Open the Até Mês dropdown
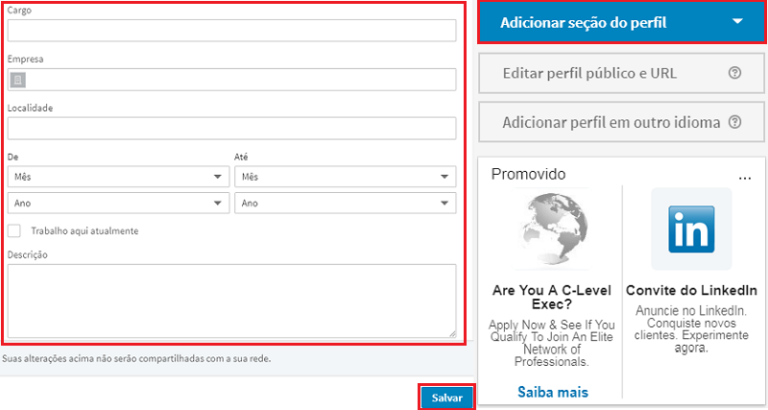The height and width of the screenshot is (410, 768). click(x=345, y=177)
